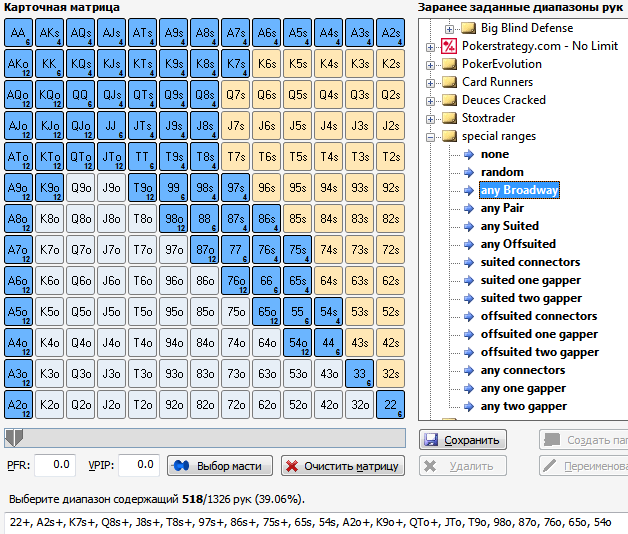Screen dimensions: 628x534
Task: Click the Big Blind Defense folder icon
Action: pyautogui.click(x=468, y=28)
